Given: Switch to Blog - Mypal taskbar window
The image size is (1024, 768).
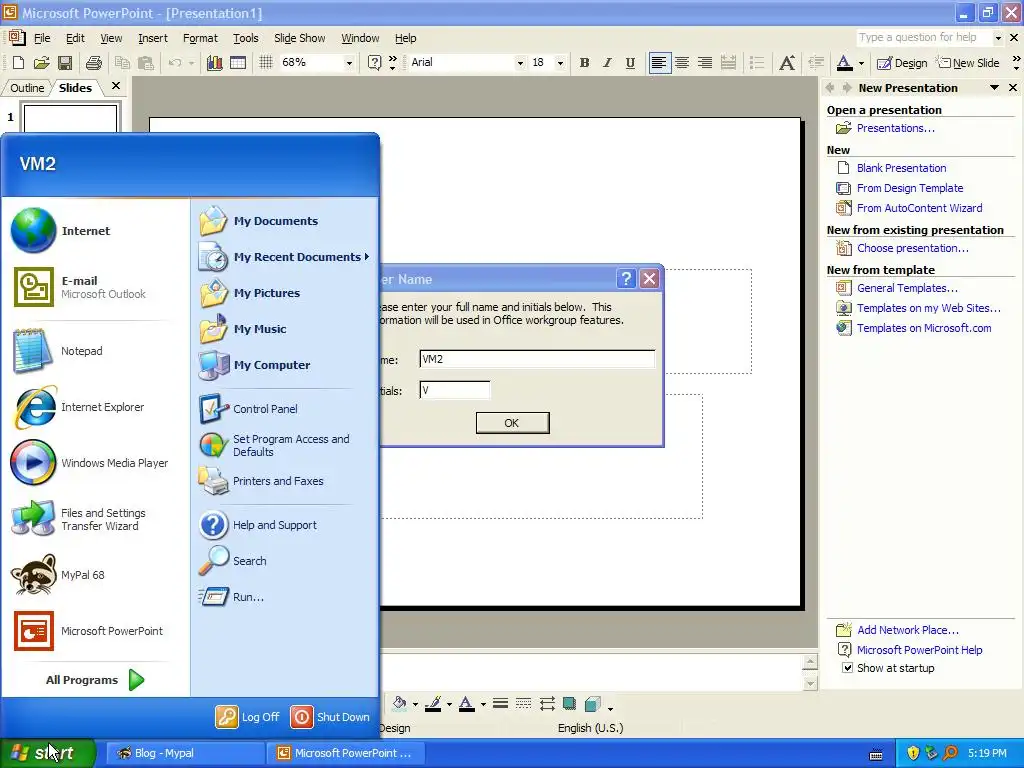Looking at the screenshot, I should 185,753.
